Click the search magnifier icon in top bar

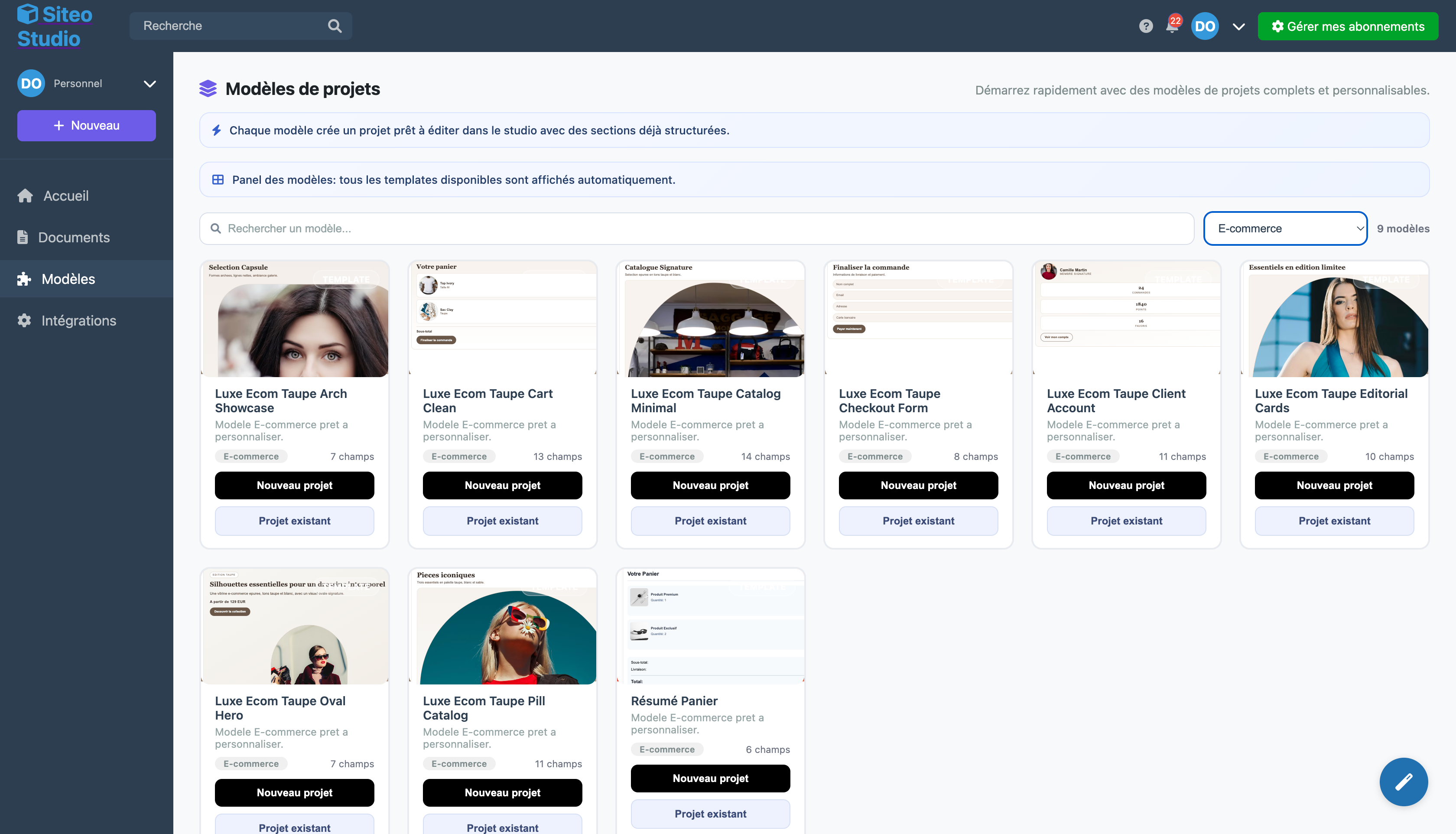point(335,26)
